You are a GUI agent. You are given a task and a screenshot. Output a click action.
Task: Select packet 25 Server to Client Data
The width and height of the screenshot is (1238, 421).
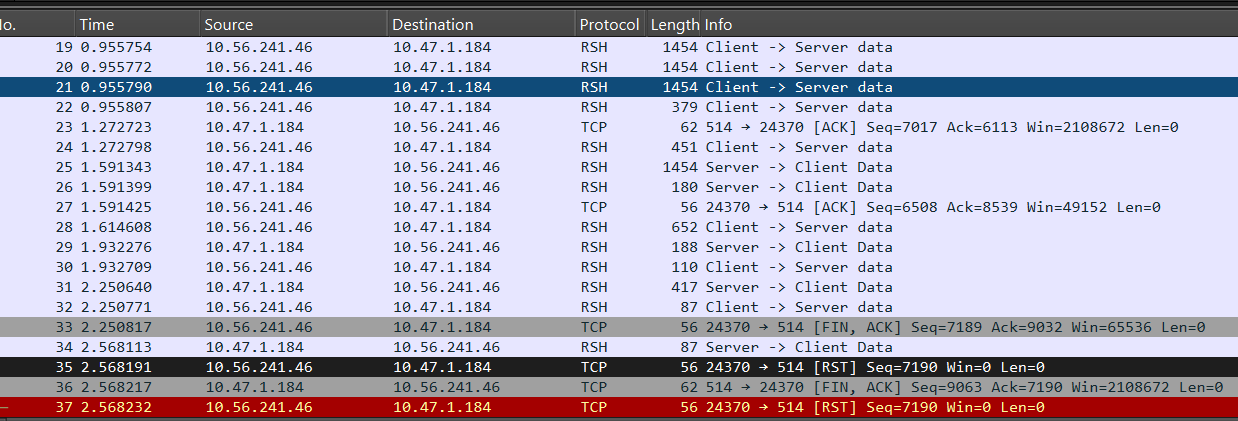[619, 167]
